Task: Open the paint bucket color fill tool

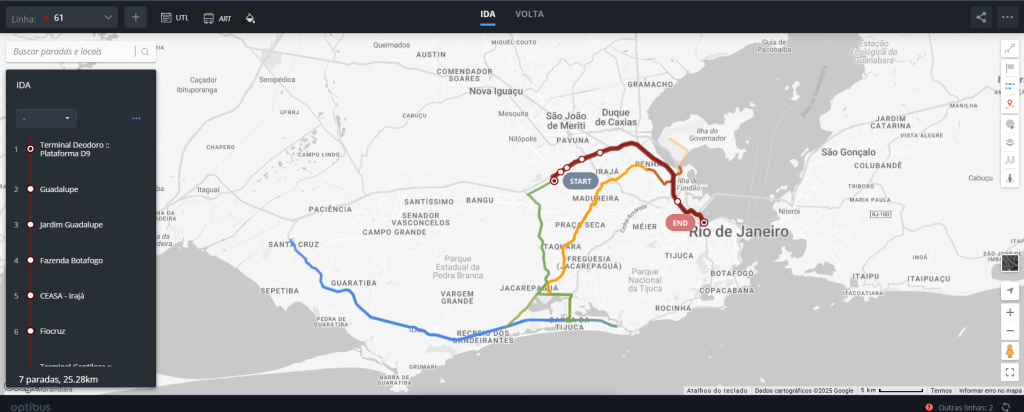Action: [250, 18]
